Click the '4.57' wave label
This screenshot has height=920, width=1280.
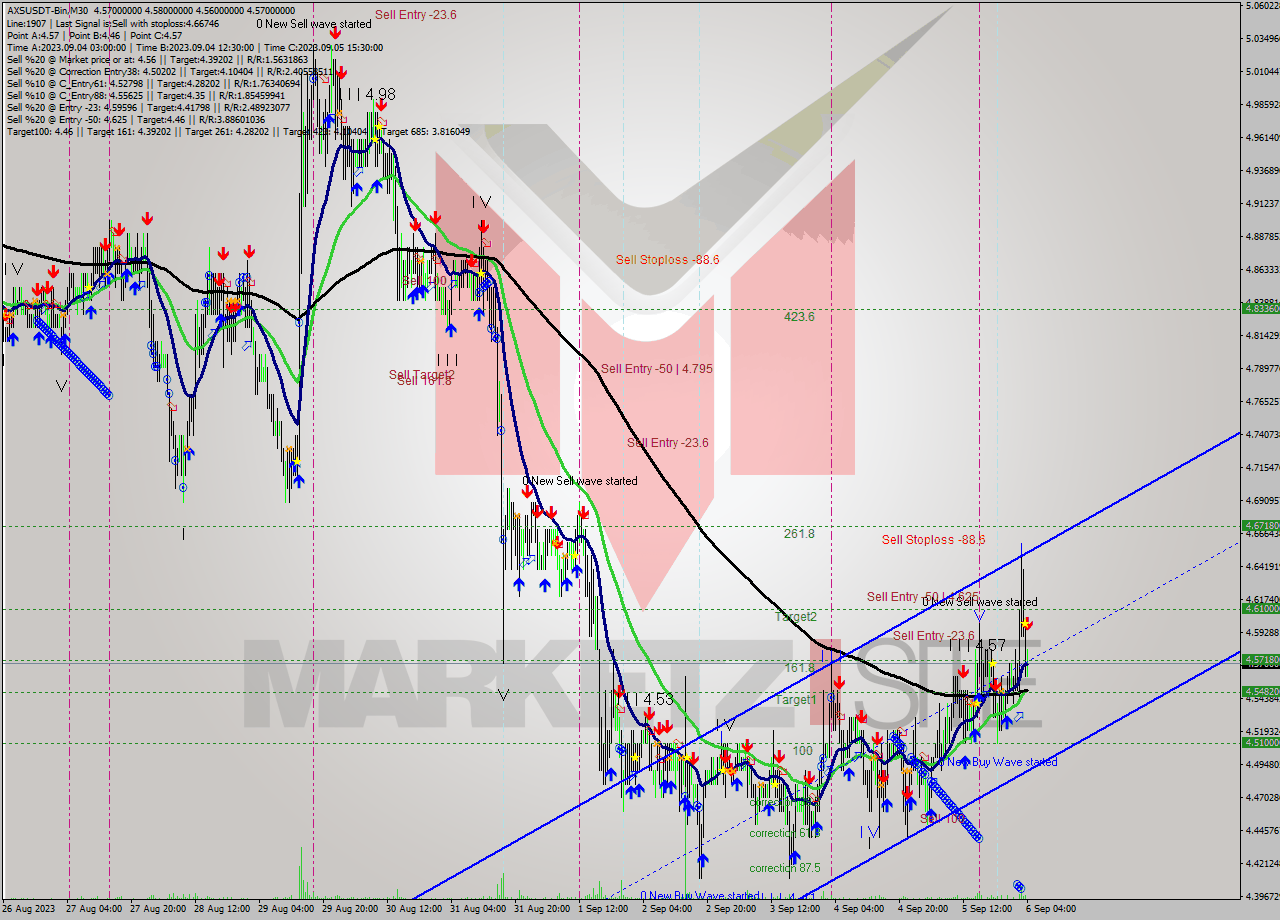(x=990, y=645)
